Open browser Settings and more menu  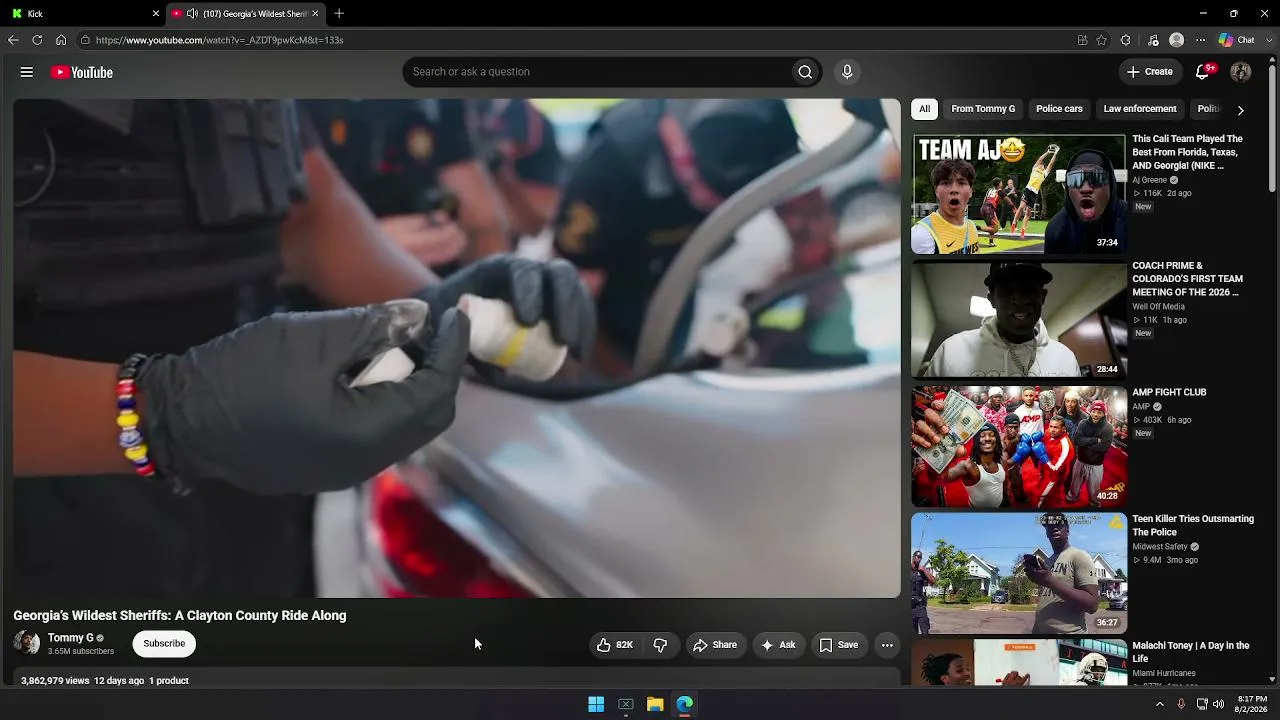point(1201,40)
